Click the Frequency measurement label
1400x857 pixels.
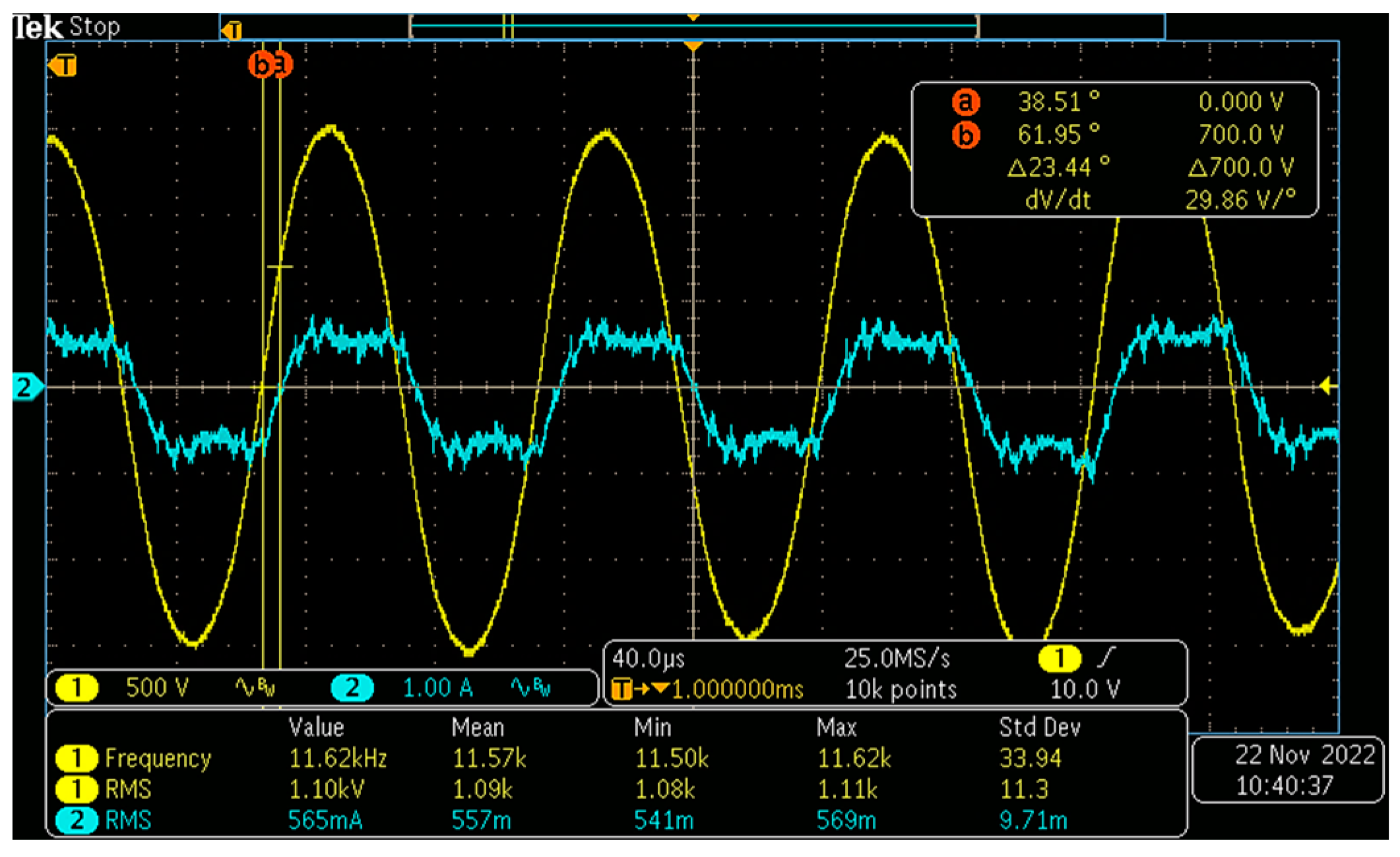(x=158, y=759)
